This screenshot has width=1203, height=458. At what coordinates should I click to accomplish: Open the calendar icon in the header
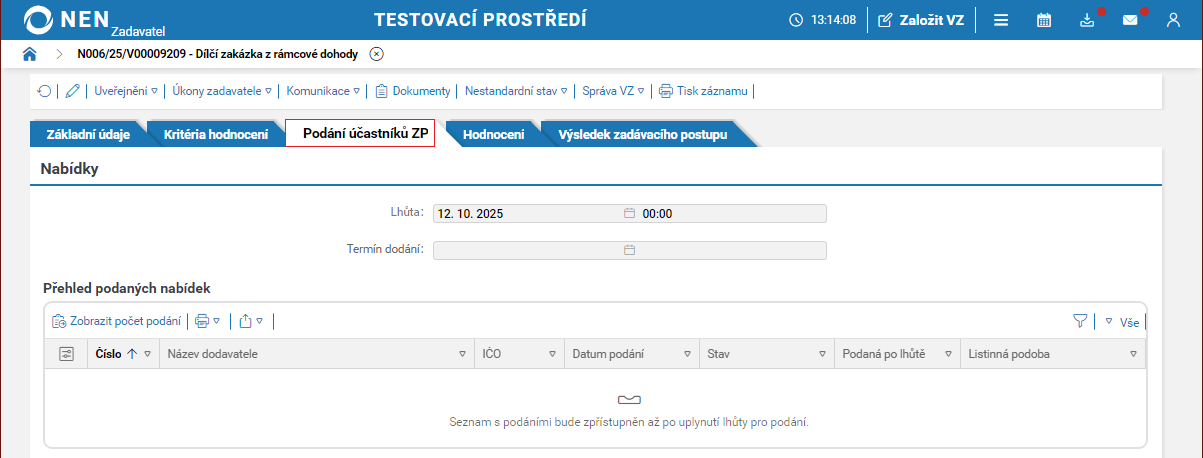point(1044,20)
